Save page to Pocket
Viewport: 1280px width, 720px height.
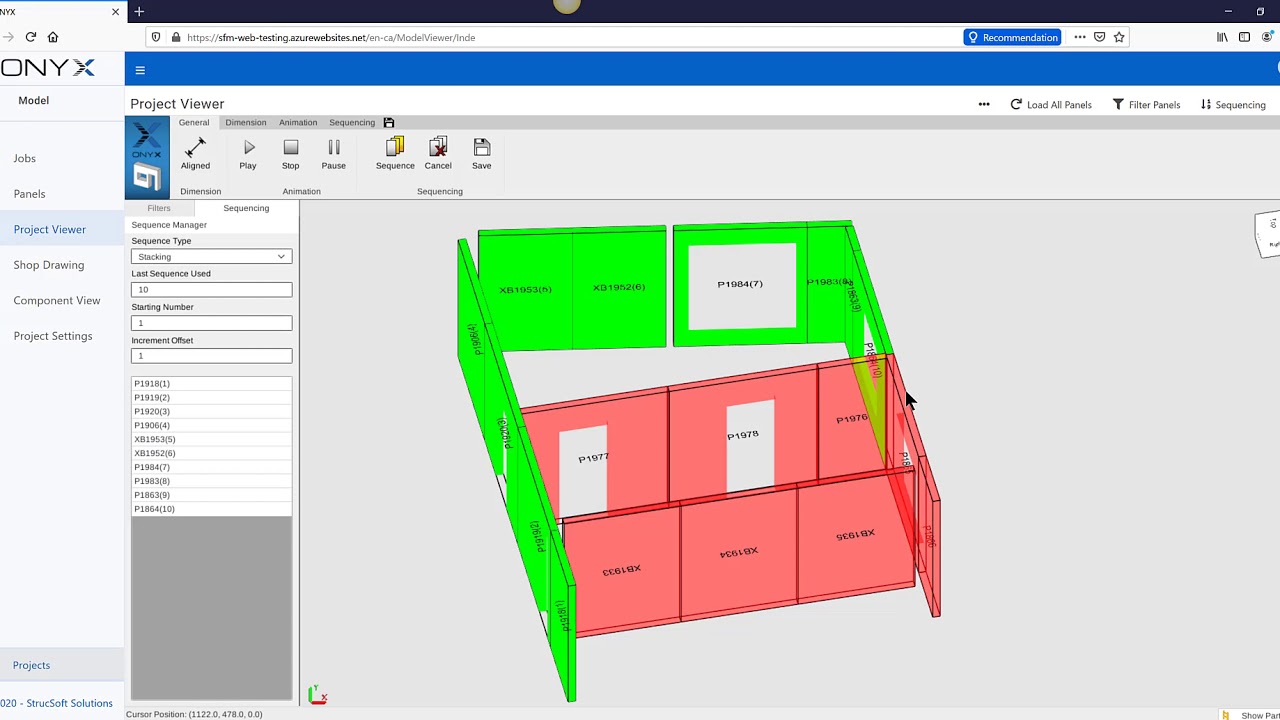point(1099,37)
